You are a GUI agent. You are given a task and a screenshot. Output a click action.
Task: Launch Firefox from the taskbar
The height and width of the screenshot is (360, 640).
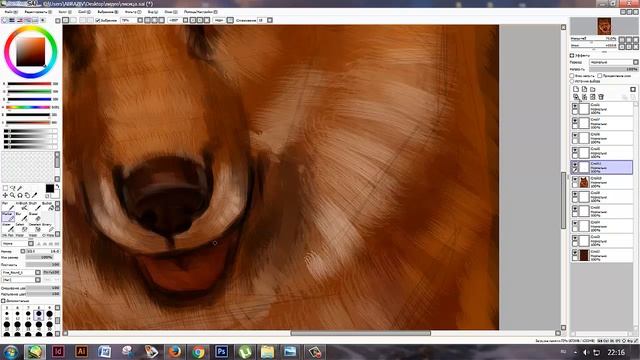(175, 351)
